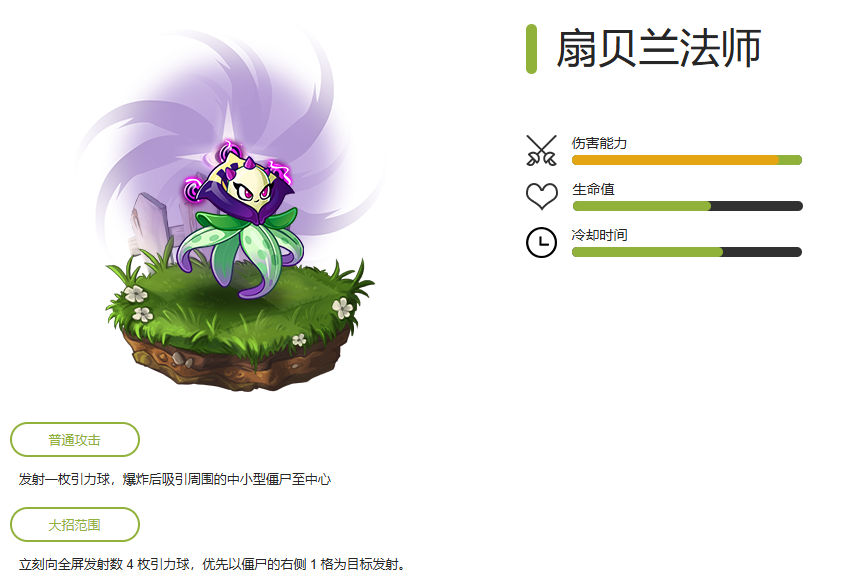Click the 伤害能力 orange stat bar
Screen dimensions: 841x588
[x=687, y=160]
